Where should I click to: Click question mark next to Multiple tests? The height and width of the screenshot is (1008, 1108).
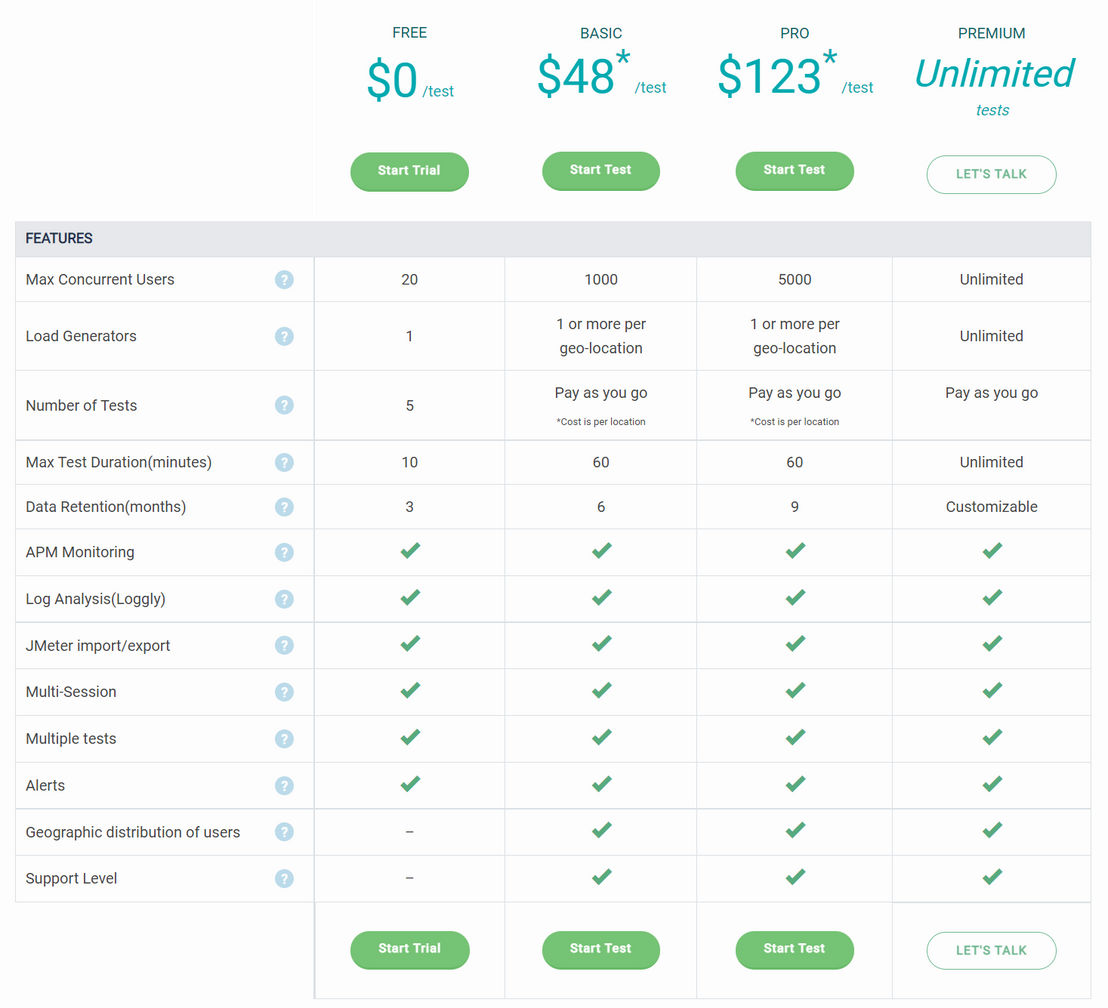284,739
